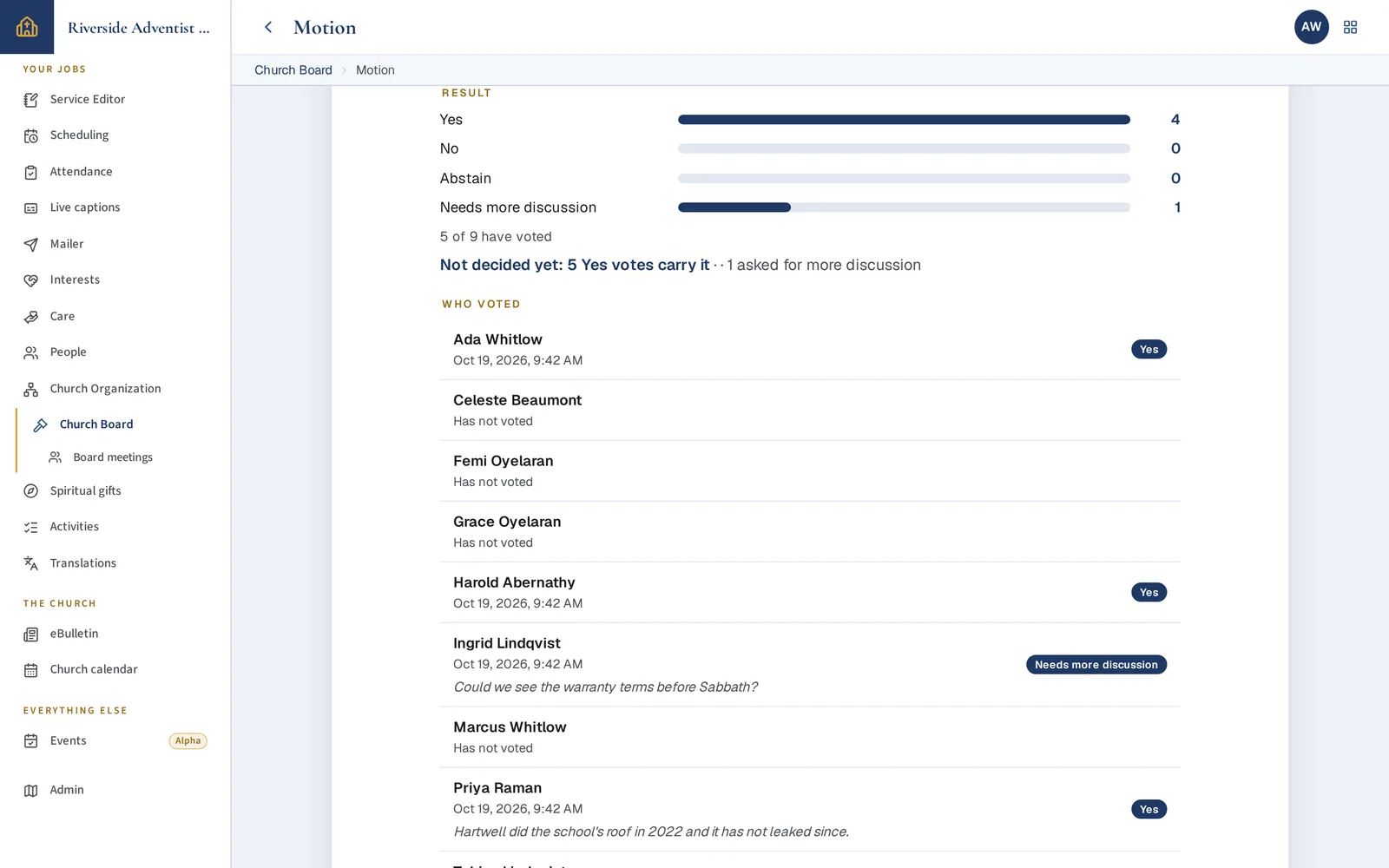Click the Church Board breadcrumb link
Screen dimensions: 1389x868
[x=293, y=70]
